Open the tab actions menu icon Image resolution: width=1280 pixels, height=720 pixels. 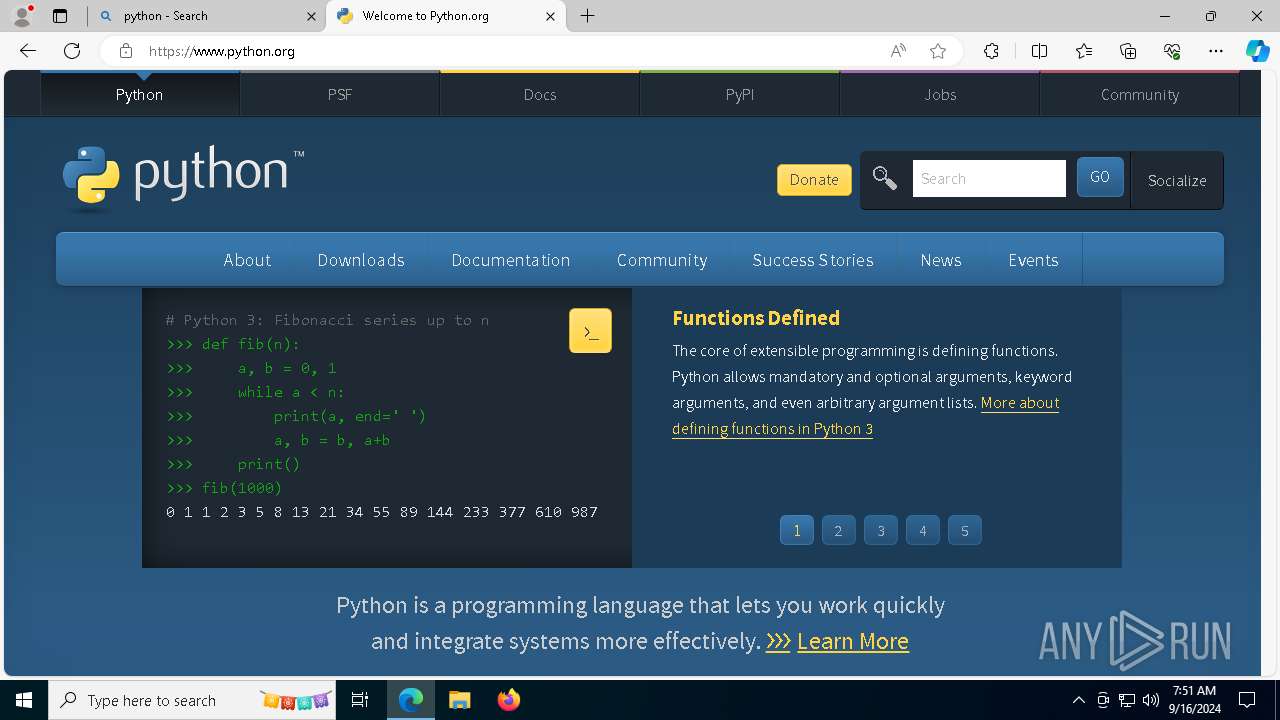click(x=60, y=16)
